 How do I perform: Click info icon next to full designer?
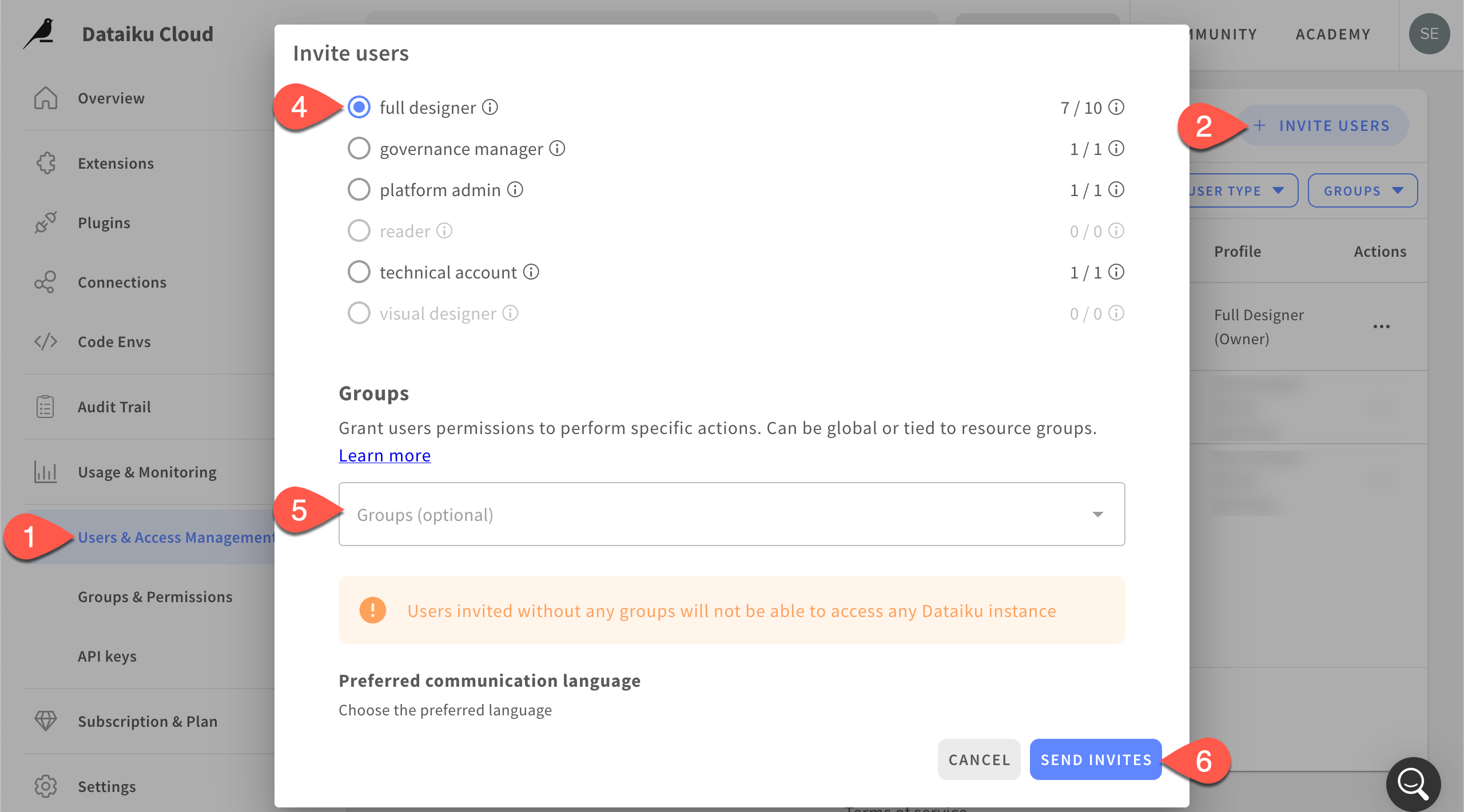(x=490, y=107)
